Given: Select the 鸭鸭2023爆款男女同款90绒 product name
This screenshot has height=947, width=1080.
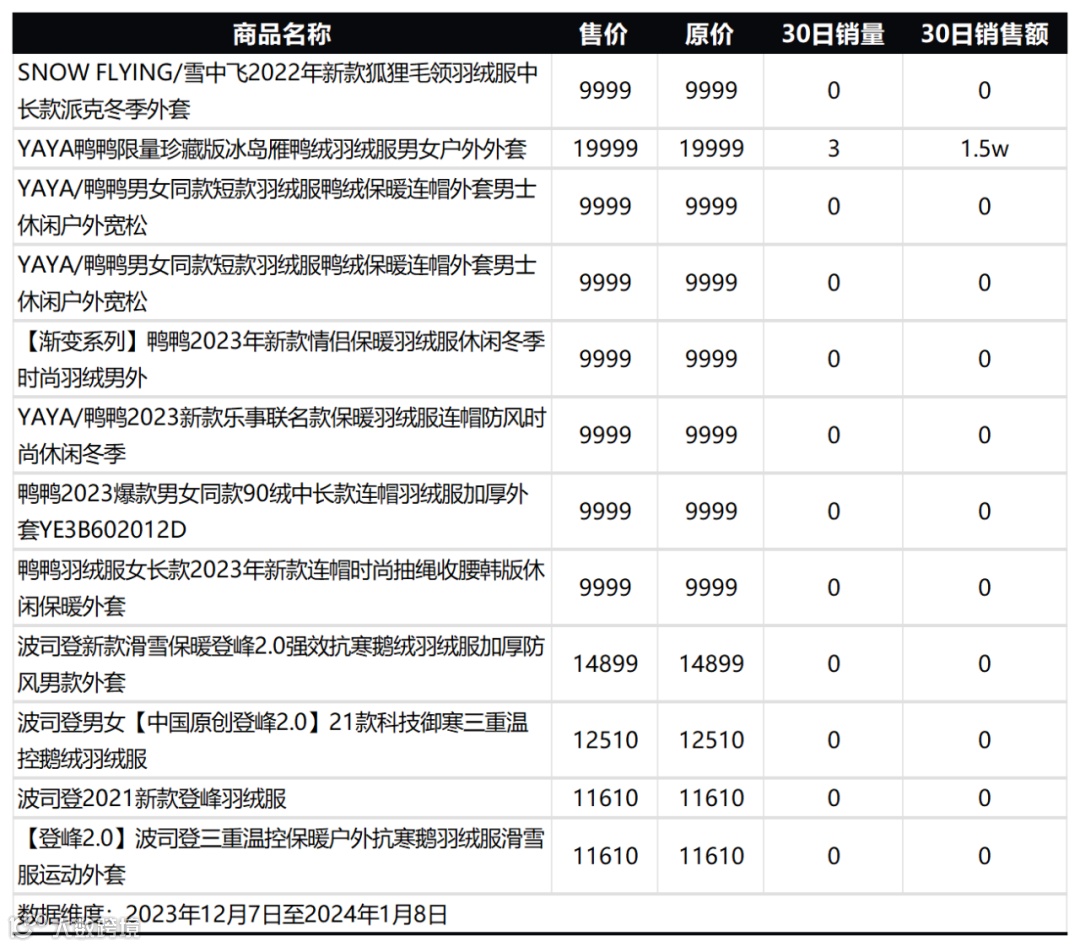Looking at the screenshot, I should (x=273, y=511).
